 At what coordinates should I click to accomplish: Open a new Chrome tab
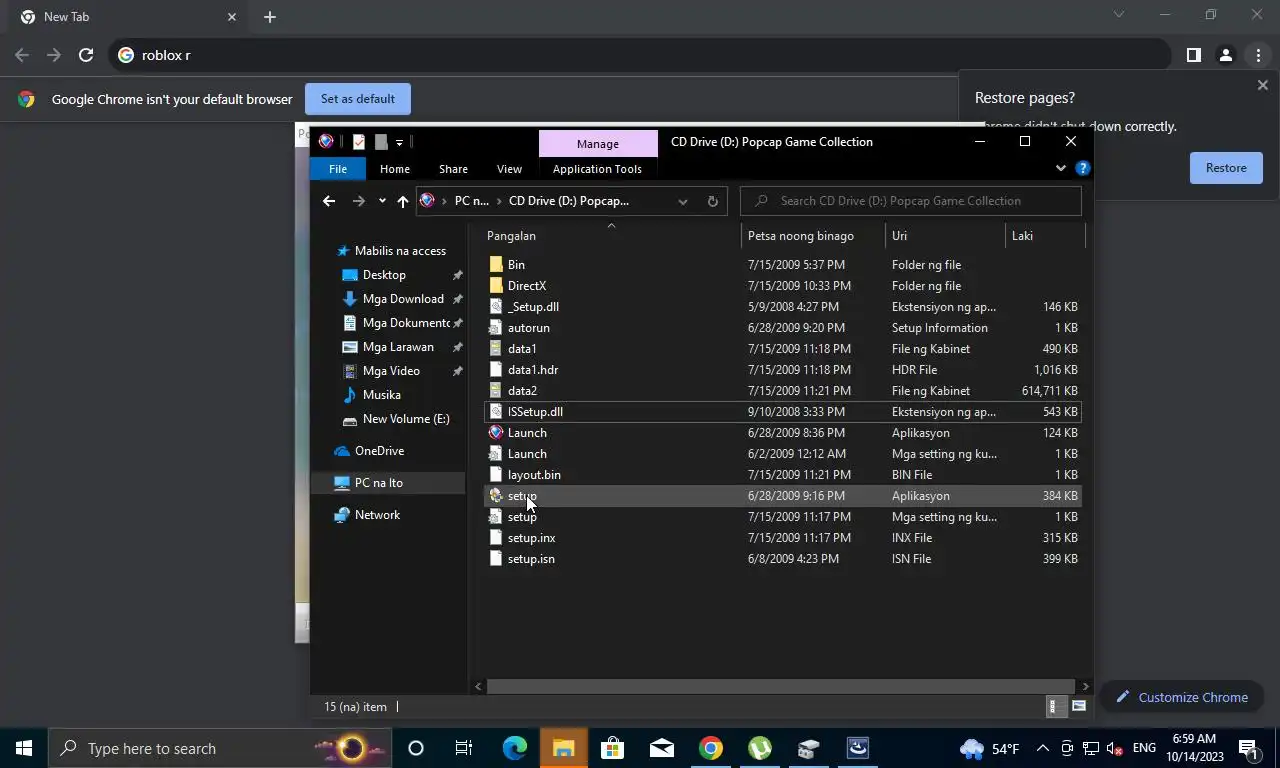point(270,17)
